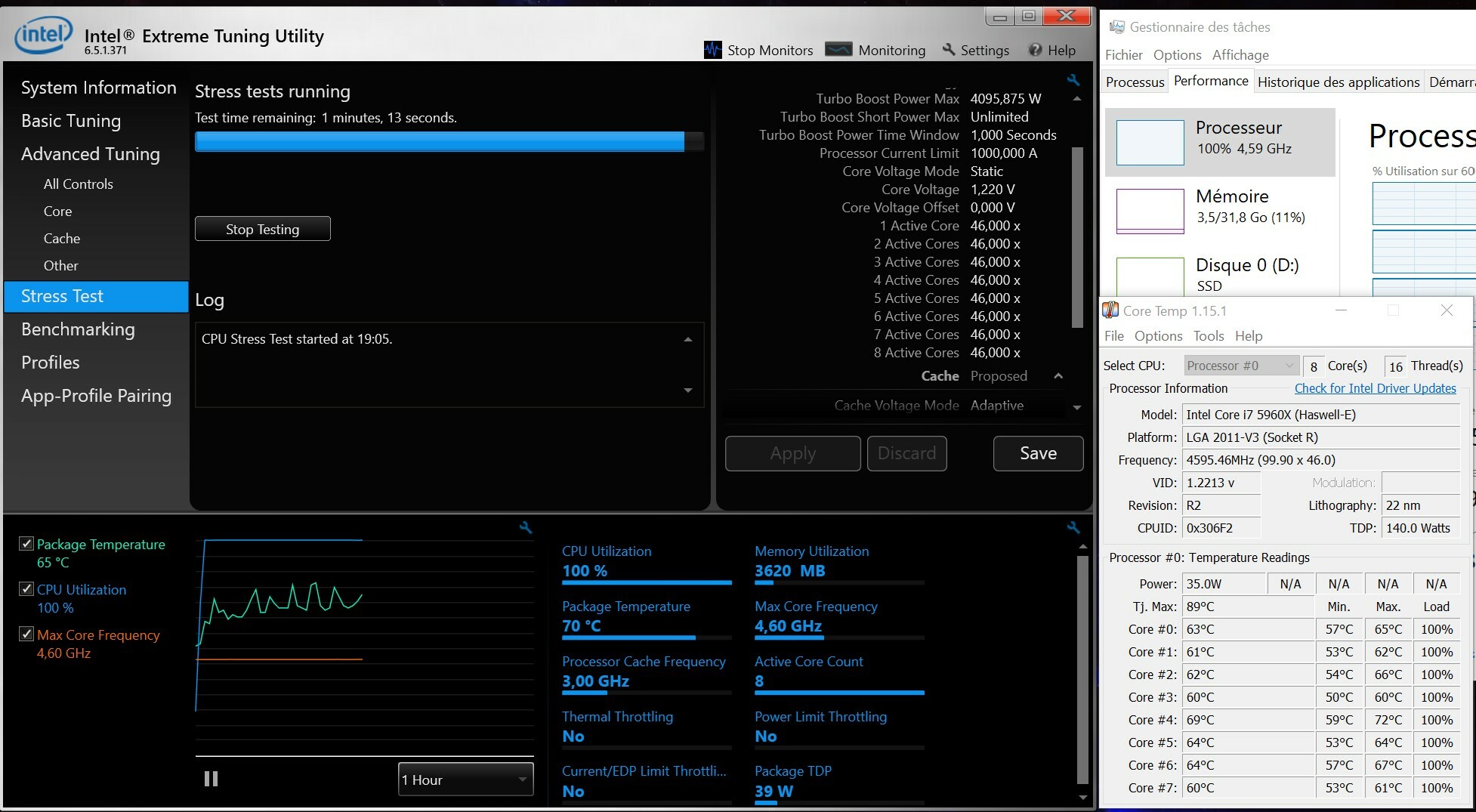Click the log box down arrow
The height and width of the screenshot is (812, 1476).
click(x=688, y=391)
